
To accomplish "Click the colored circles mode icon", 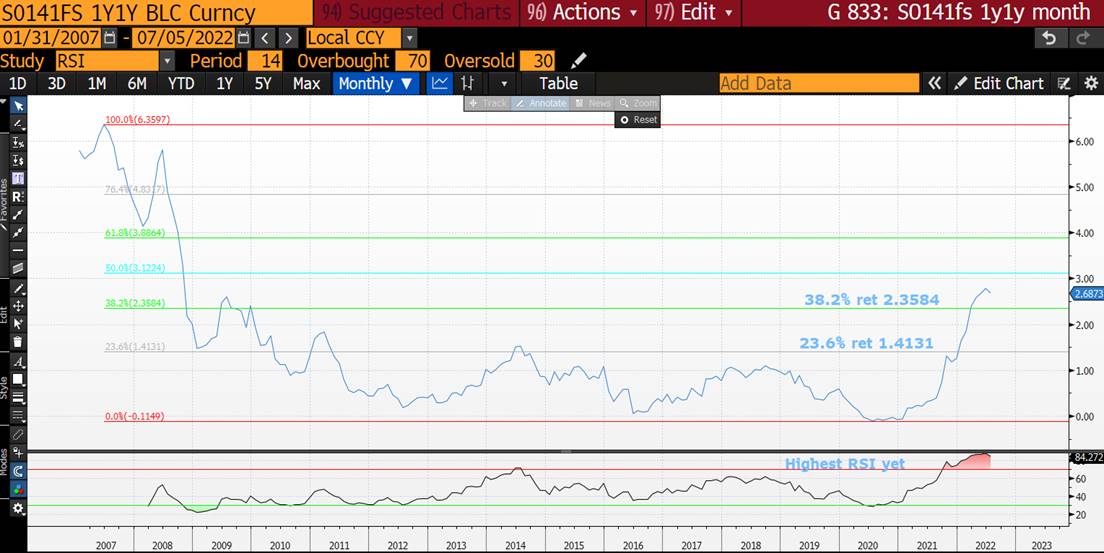I will 18,490.
